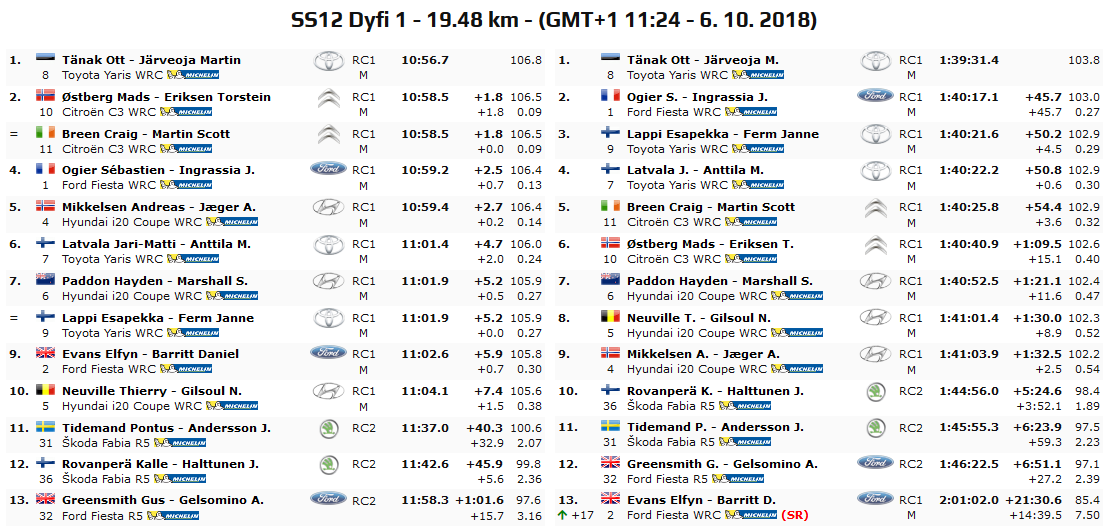
Task: Click the Toyota logo in Latvala Jari-Matti's row
Action: pyautogui.click(x=328, y=244)
